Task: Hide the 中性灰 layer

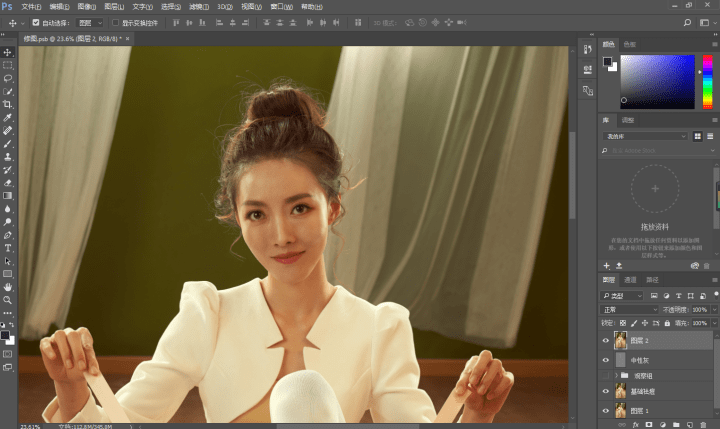Action: point(606,360)
